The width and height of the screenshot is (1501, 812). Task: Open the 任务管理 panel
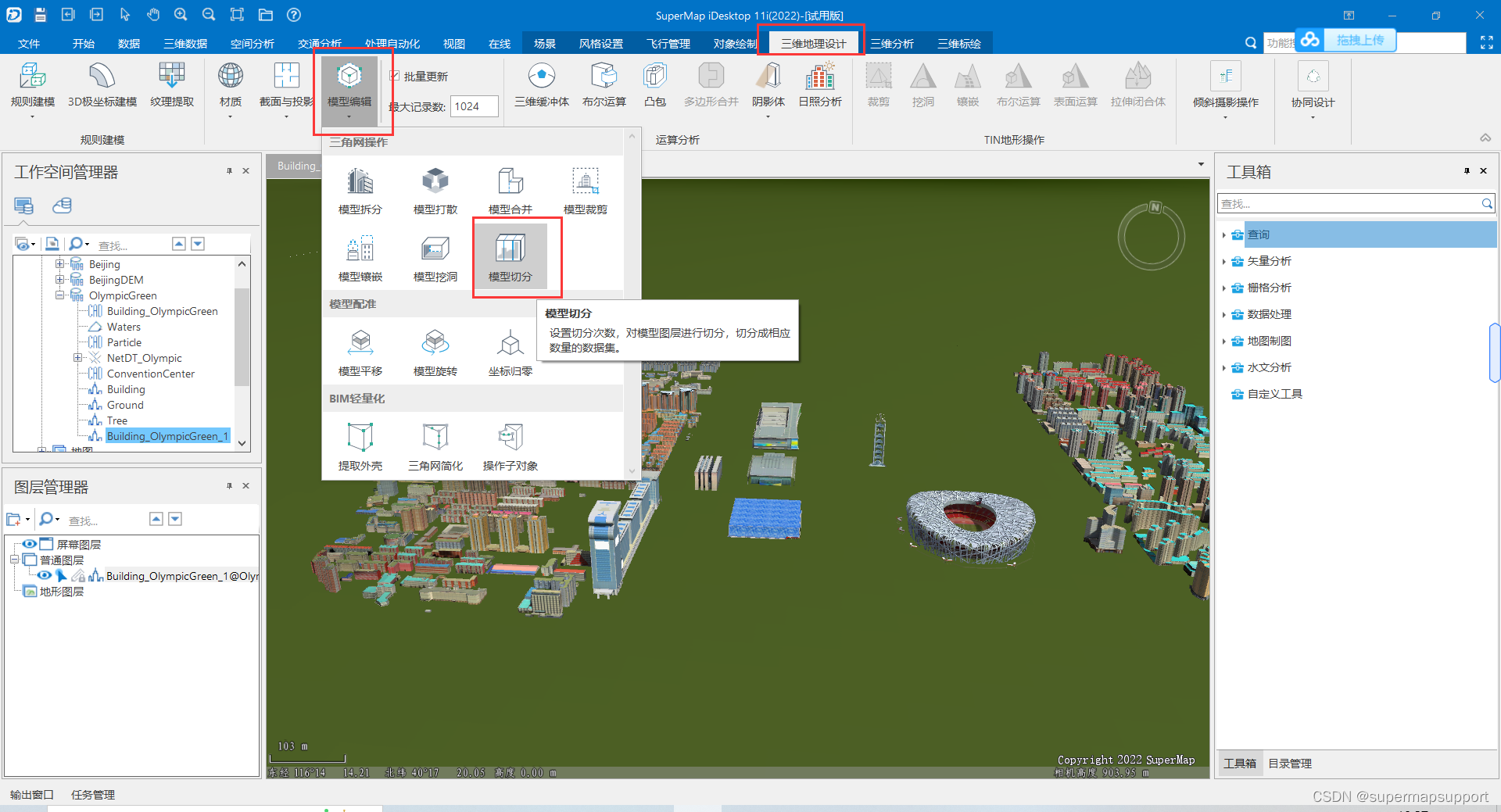[x=93, y=795]
